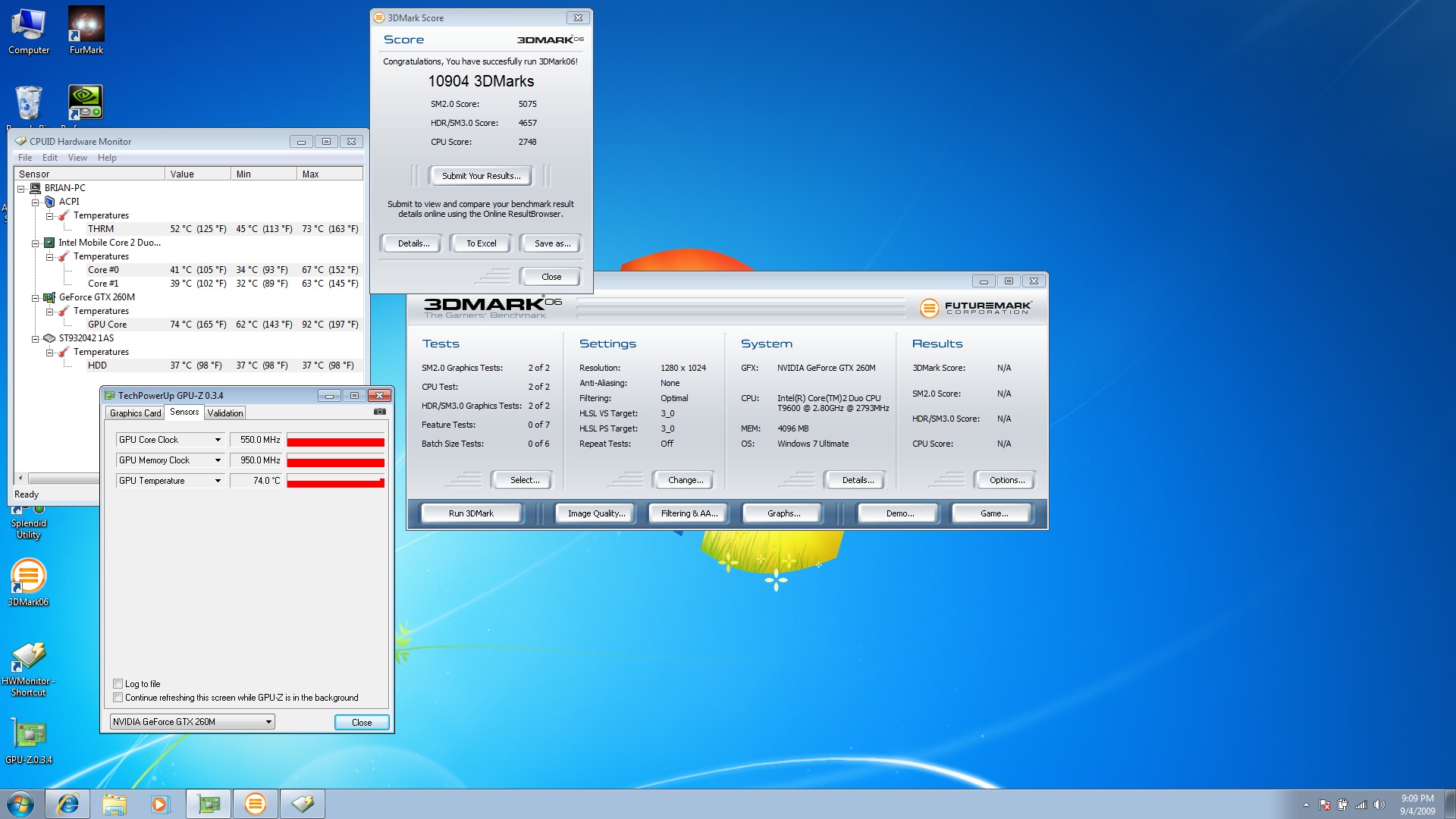Collapse the Intel Mobile Core 2 Duo node
Viewport: 1456px width, 819px height.
(x=35, y=243)
